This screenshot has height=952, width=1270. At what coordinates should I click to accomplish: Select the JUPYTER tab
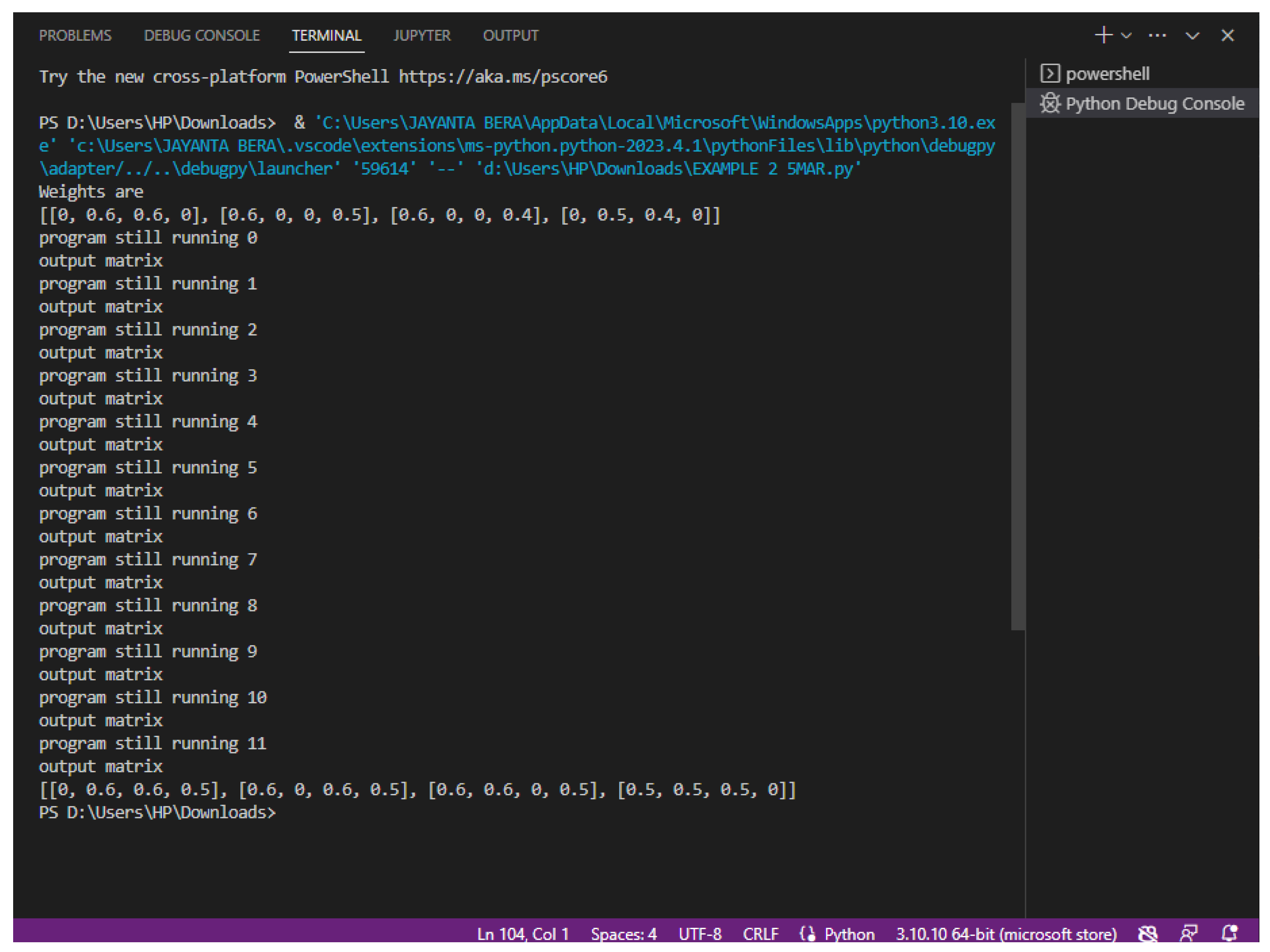(422, 36)
